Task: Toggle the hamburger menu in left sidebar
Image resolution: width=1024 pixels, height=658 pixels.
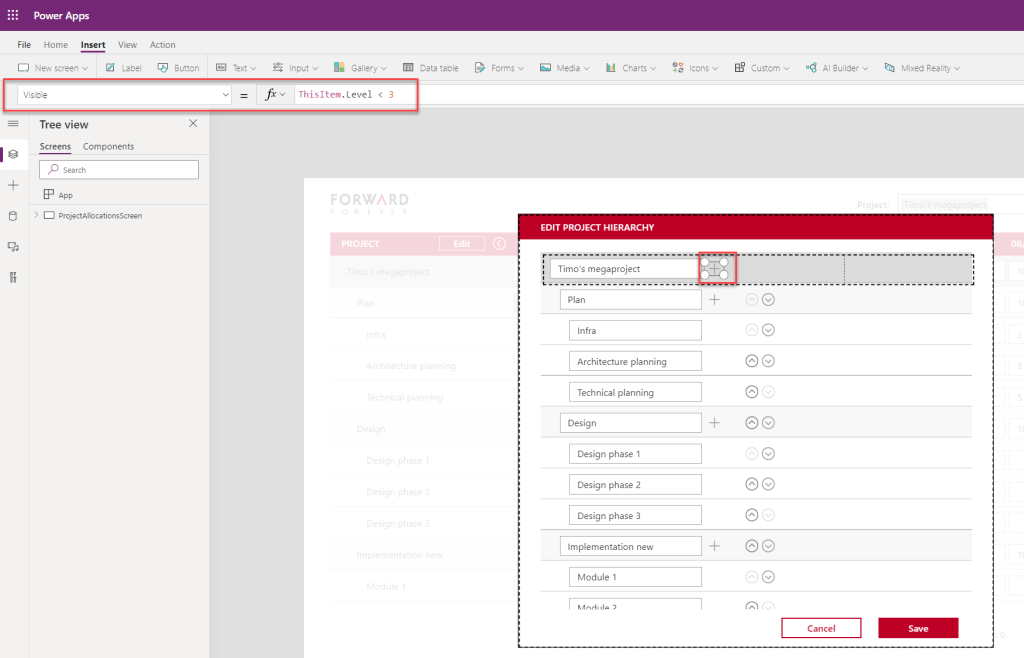Action: pyautogui.click(x=13, y=123)
